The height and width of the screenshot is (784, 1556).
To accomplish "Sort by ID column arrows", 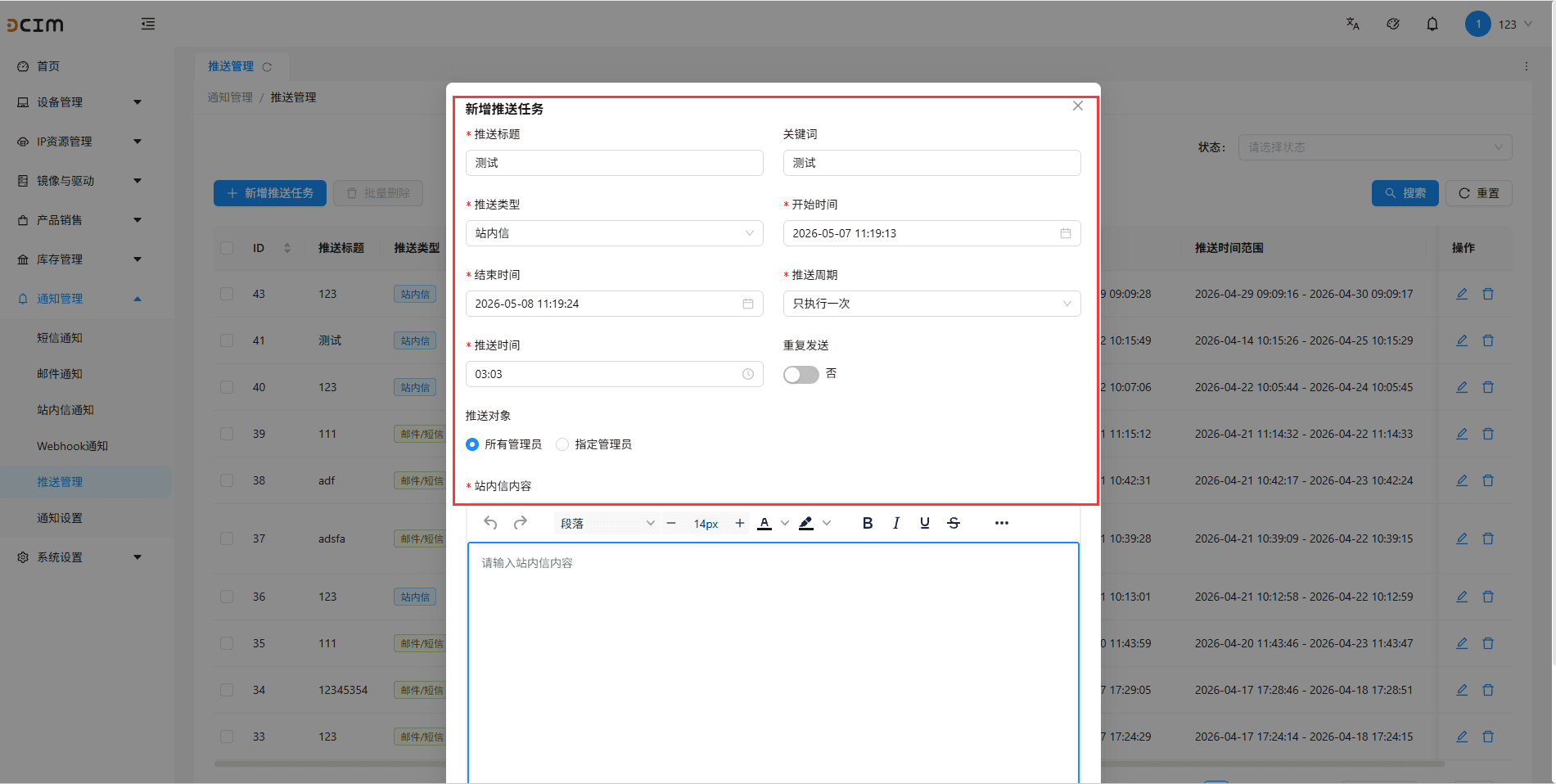I will 287,248.
